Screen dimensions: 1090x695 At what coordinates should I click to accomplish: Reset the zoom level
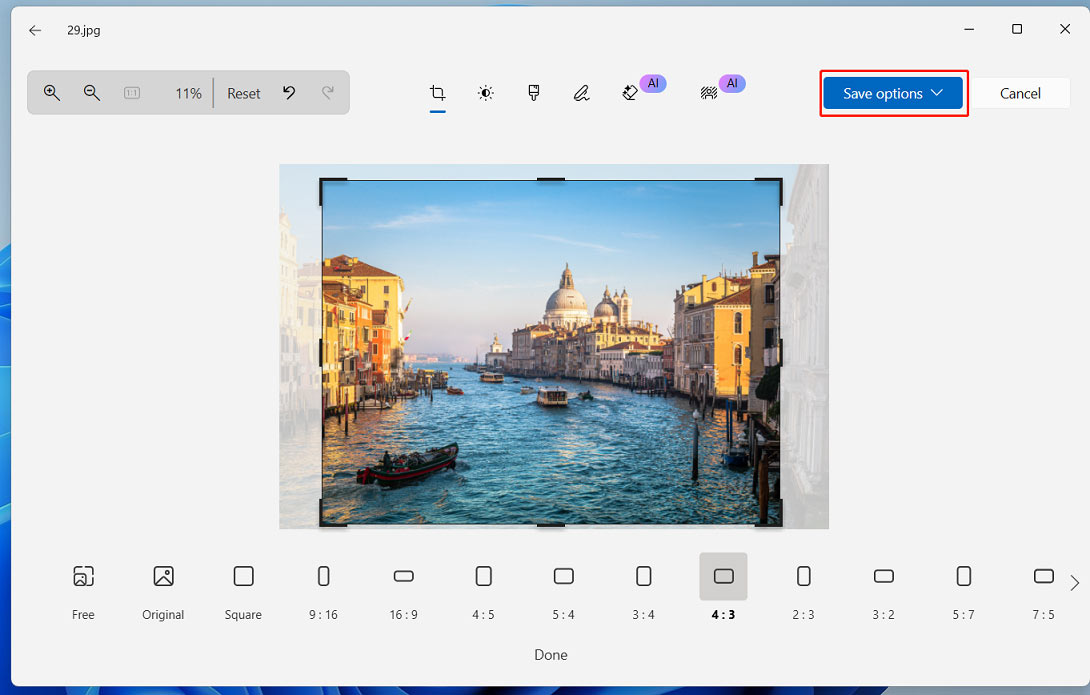(243, 93)
